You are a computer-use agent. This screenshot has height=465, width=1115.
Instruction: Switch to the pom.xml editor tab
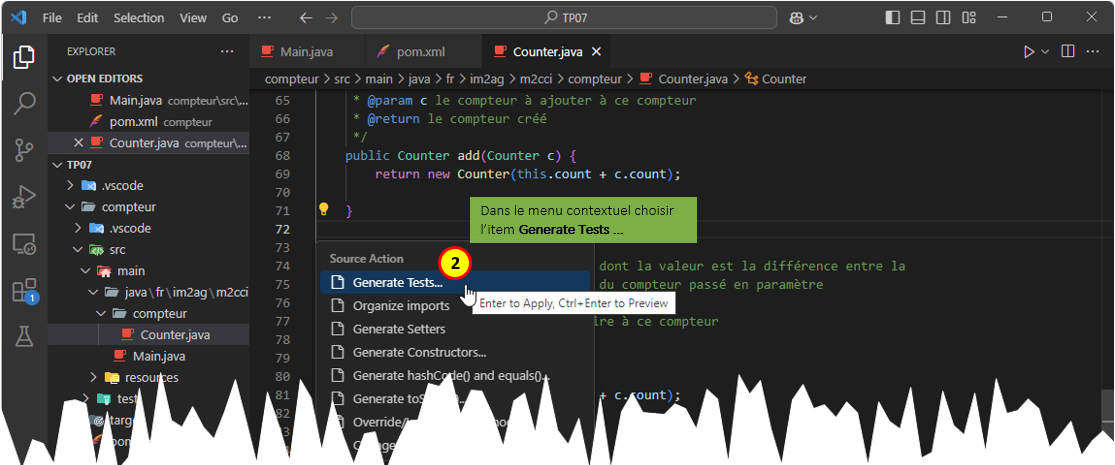point(417,52)
